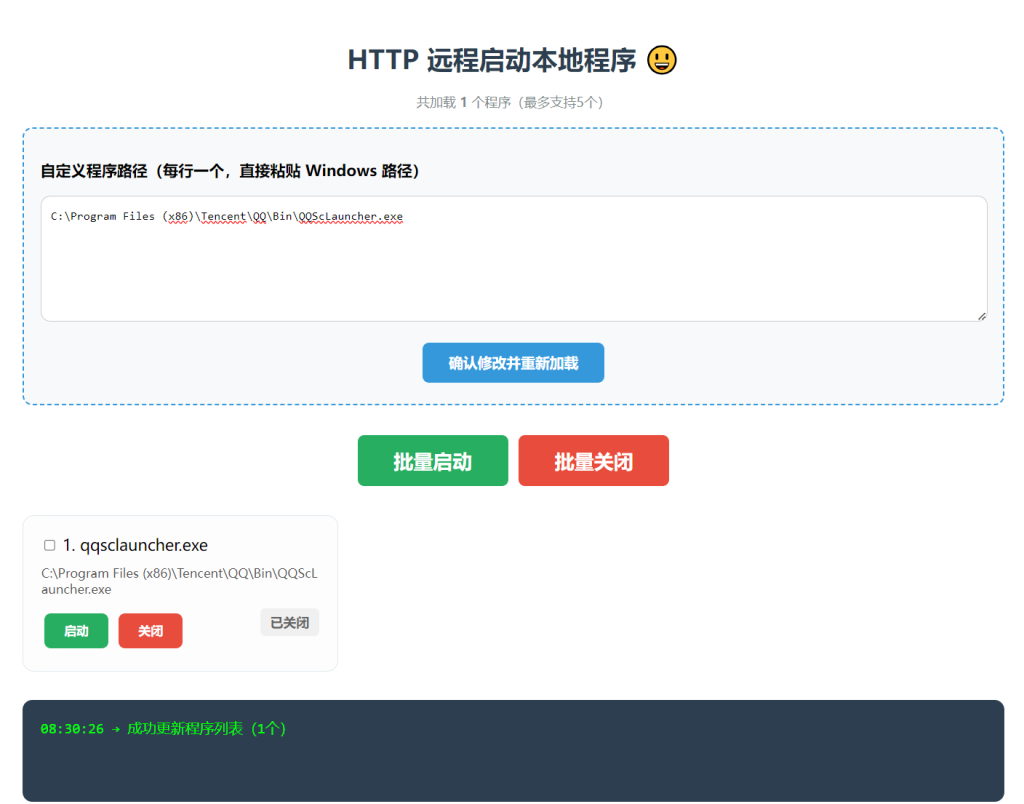Enable selection of program 1 in the list
The width and height of the screenshot is (1024, 804).
point(48,544)
